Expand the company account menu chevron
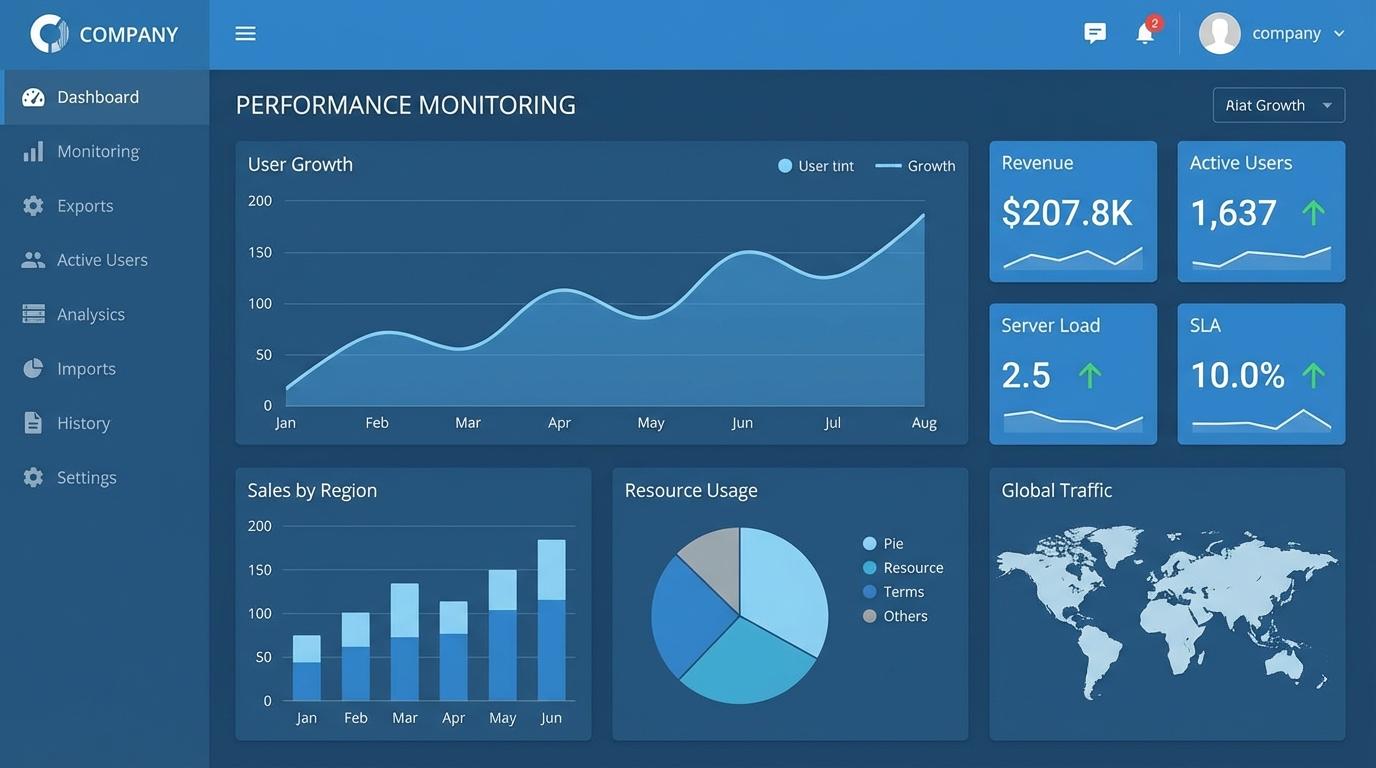The width and height of the screenshot is (1376, 768). click(x=1339, y=34)
